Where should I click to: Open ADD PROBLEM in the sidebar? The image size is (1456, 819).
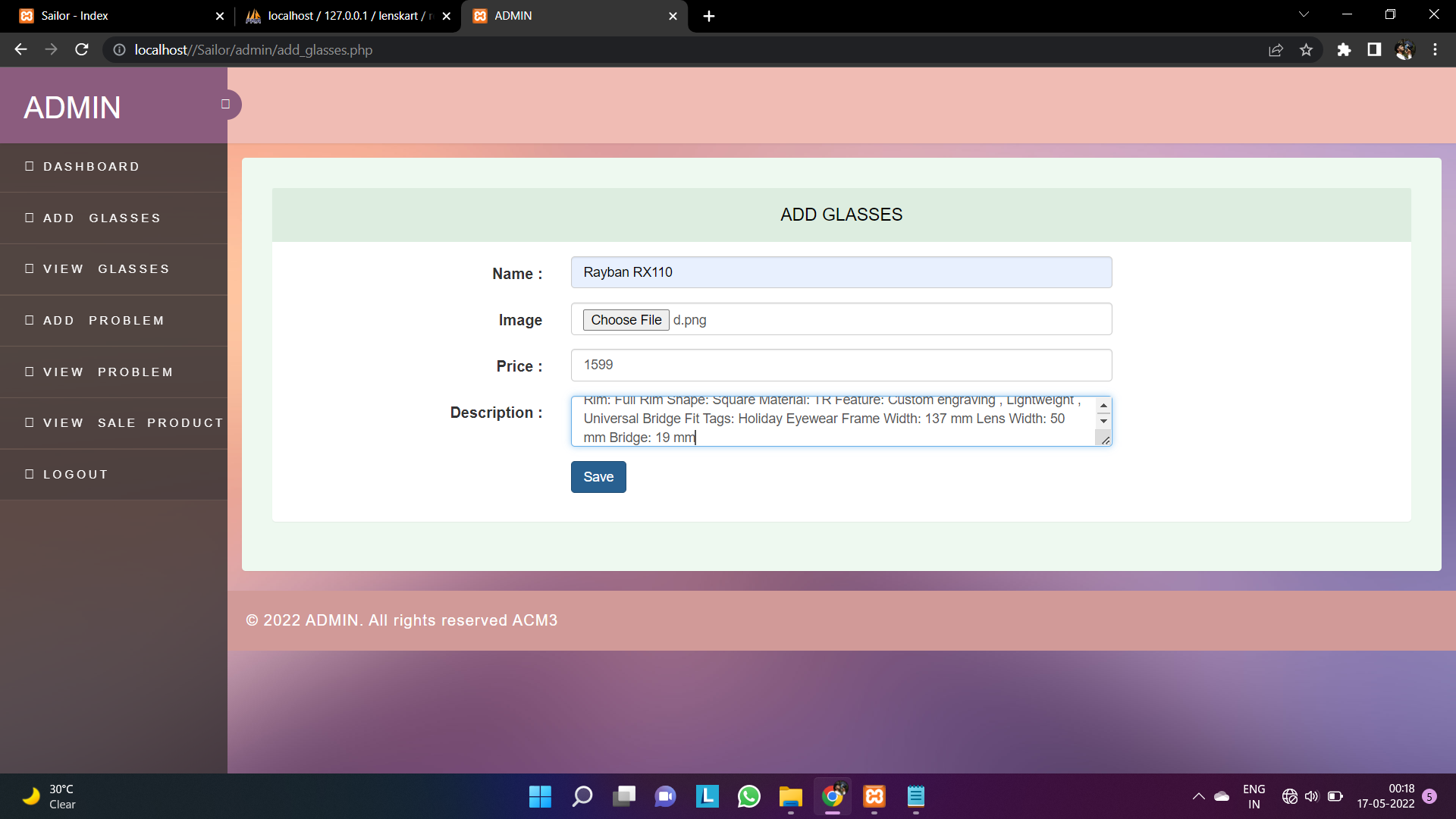coord(114,321)
